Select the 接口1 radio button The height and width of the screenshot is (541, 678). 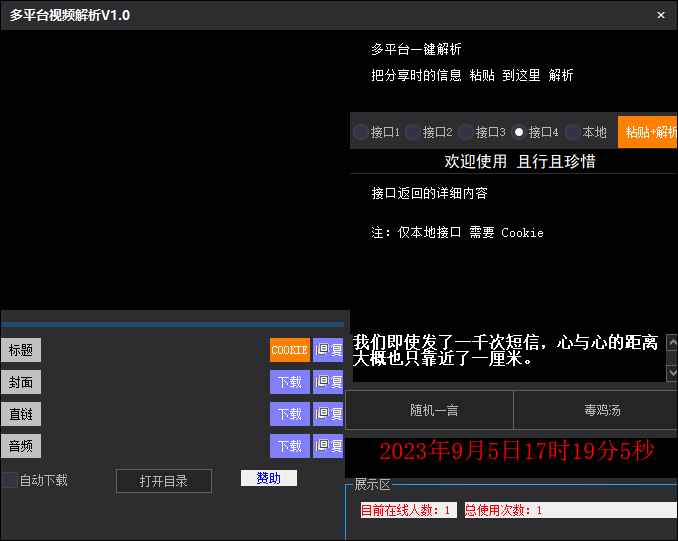click(361, 132)
